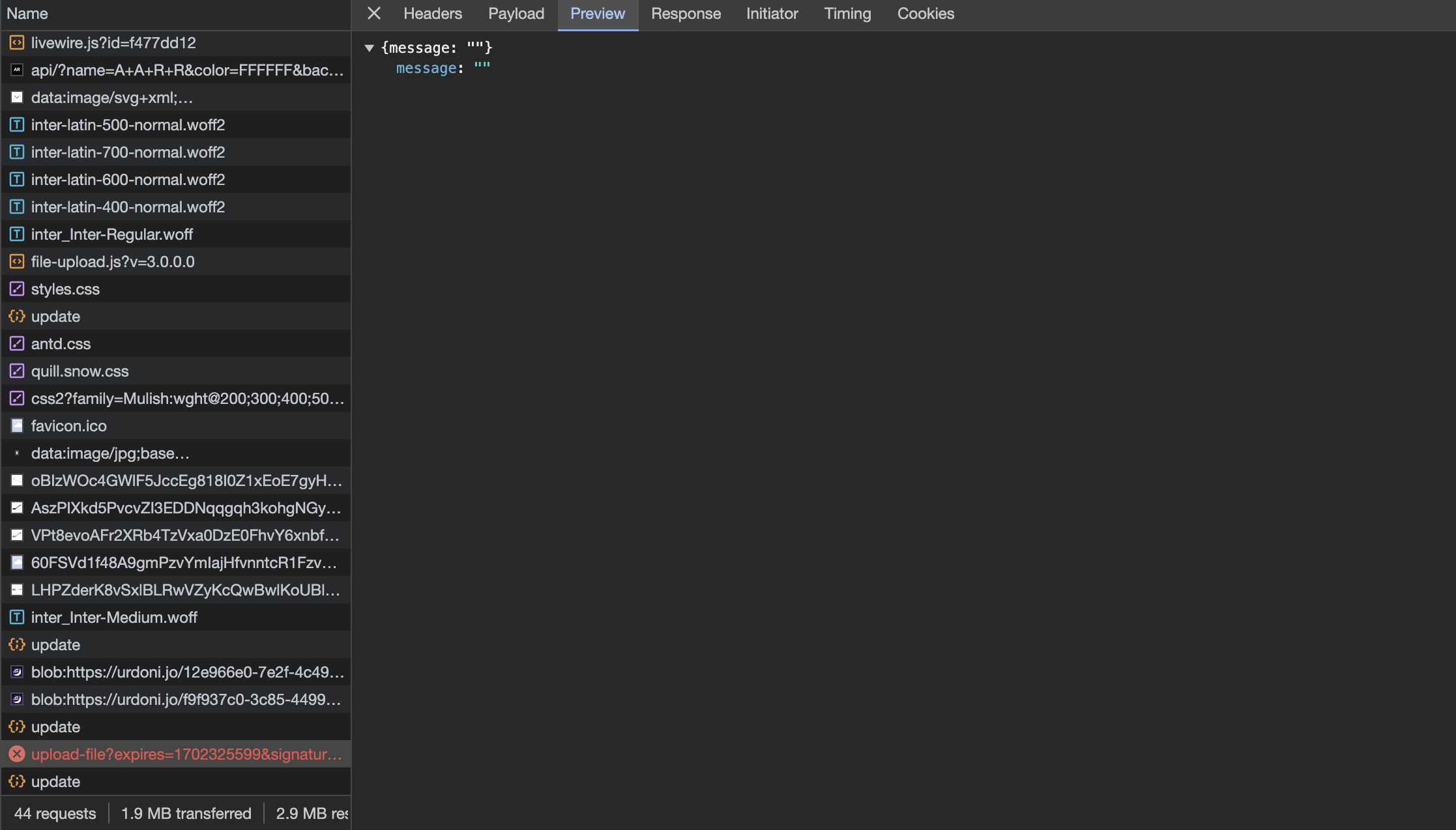The height and width of the screenshot is (830, 1456).
Task: Open the Timing tab
Action: tap(847, 14)
